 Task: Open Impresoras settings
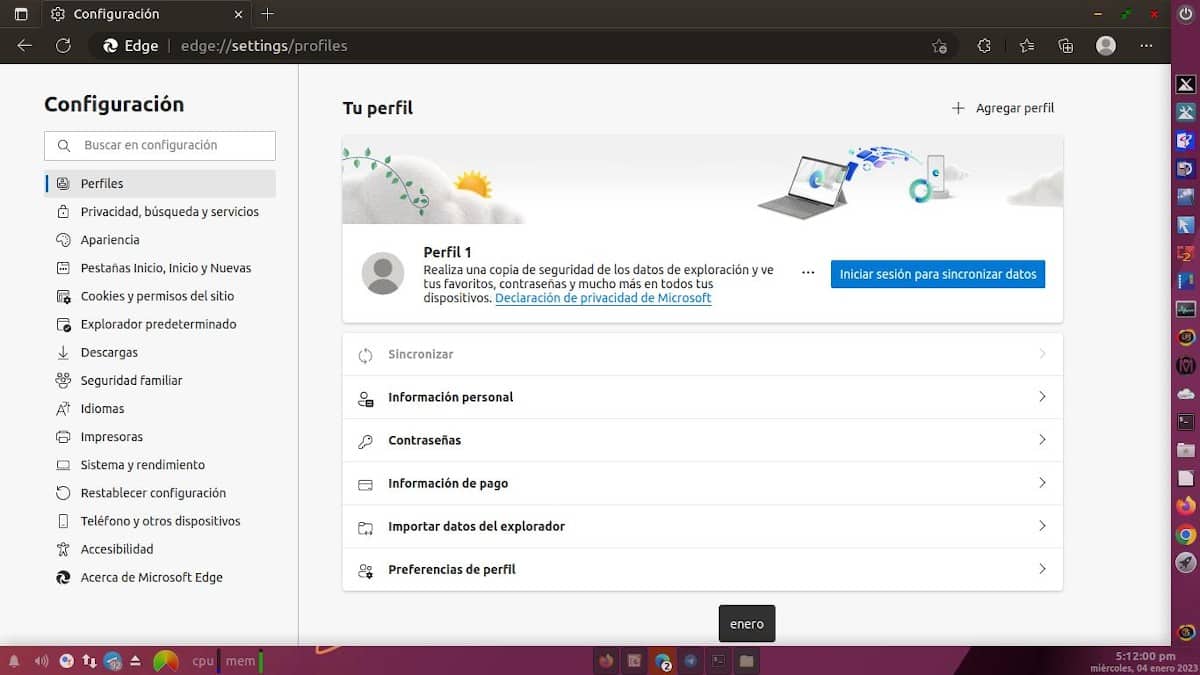click(x=160, y=437)
